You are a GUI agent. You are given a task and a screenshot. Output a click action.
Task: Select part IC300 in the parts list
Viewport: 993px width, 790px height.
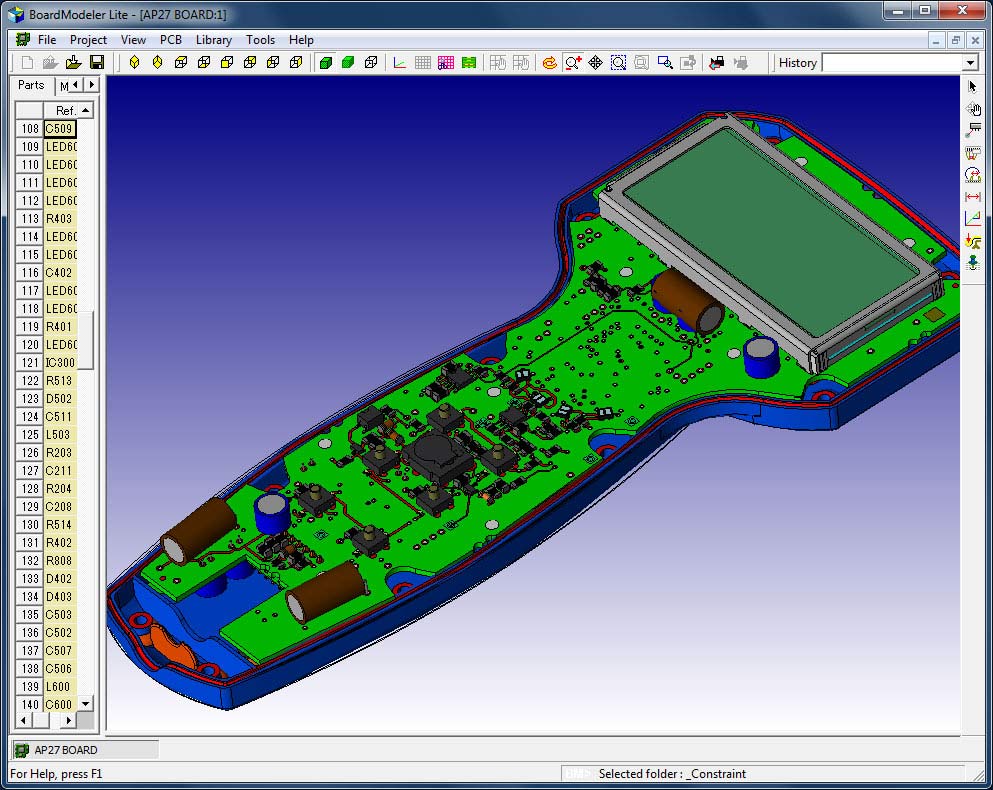pos(60,363)
